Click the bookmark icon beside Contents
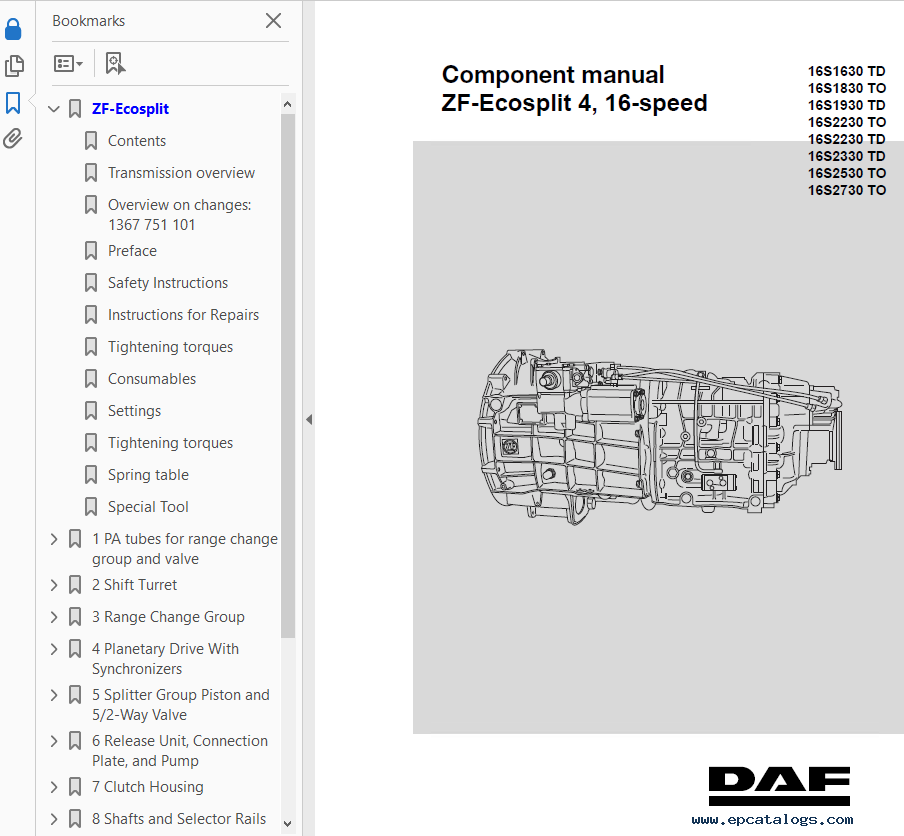Image resolution: width=904 pixels, height=836 pixels. (x=91, y=141)
